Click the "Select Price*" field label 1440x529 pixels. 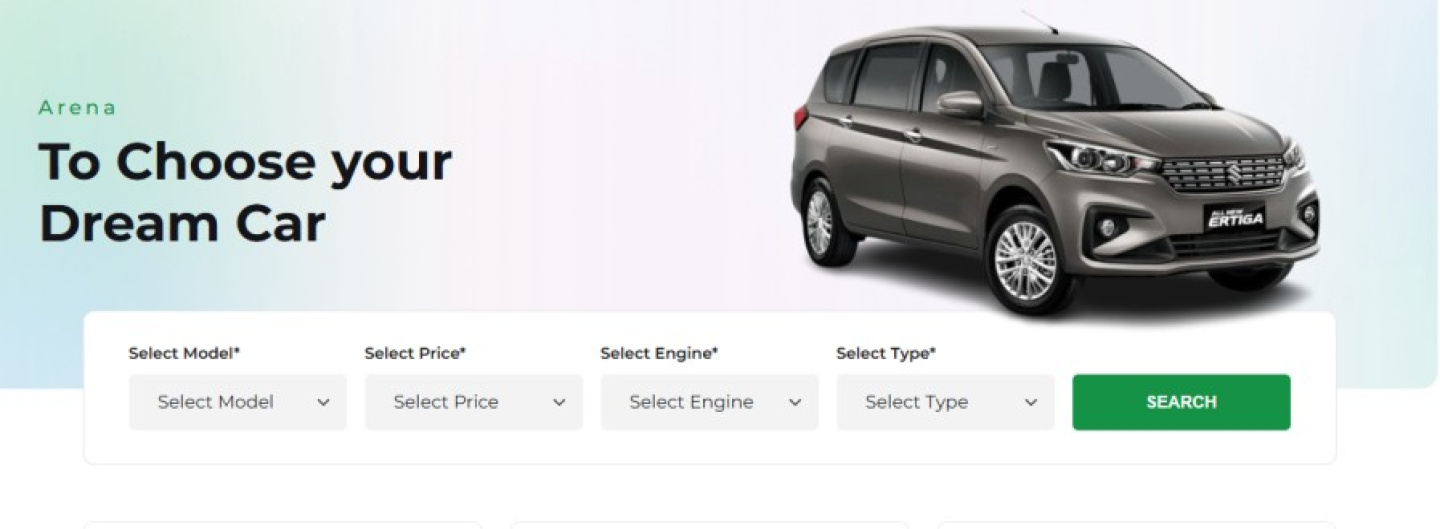[x=415, y=353]
